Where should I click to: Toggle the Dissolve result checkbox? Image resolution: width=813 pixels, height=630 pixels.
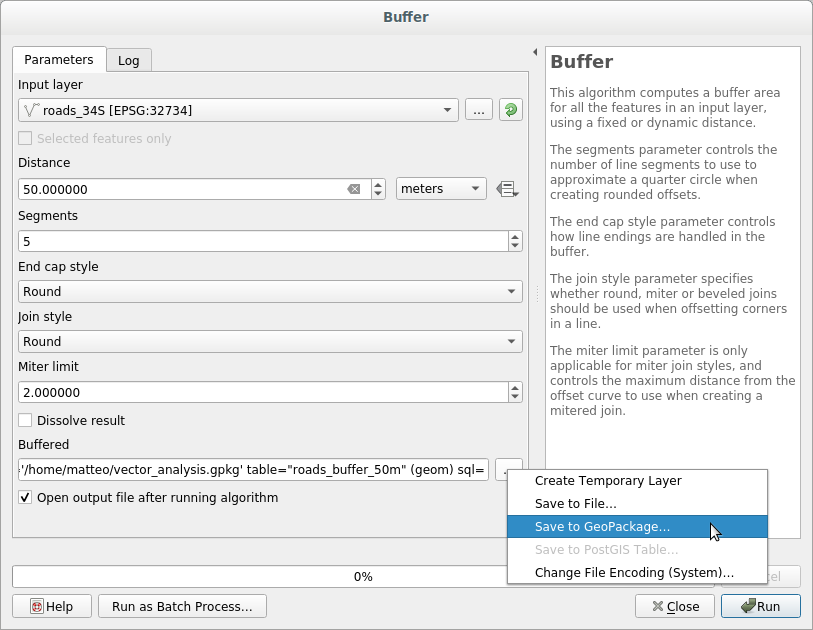(x=26, y=420)
